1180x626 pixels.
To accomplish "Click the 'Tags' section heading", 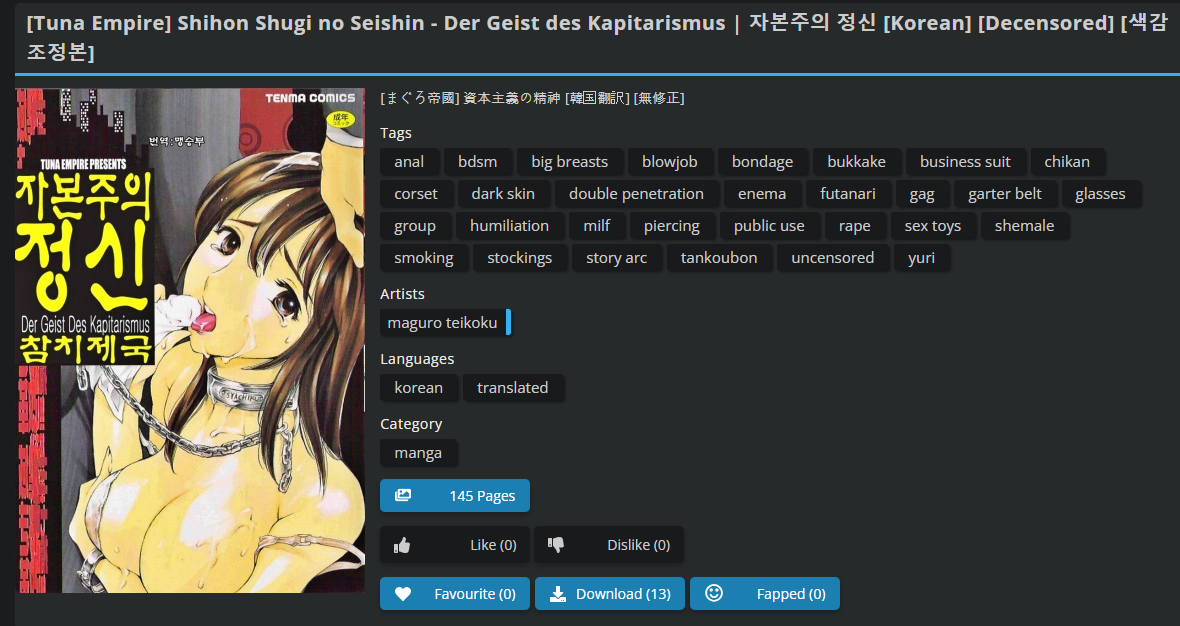I will pos(396,132).
